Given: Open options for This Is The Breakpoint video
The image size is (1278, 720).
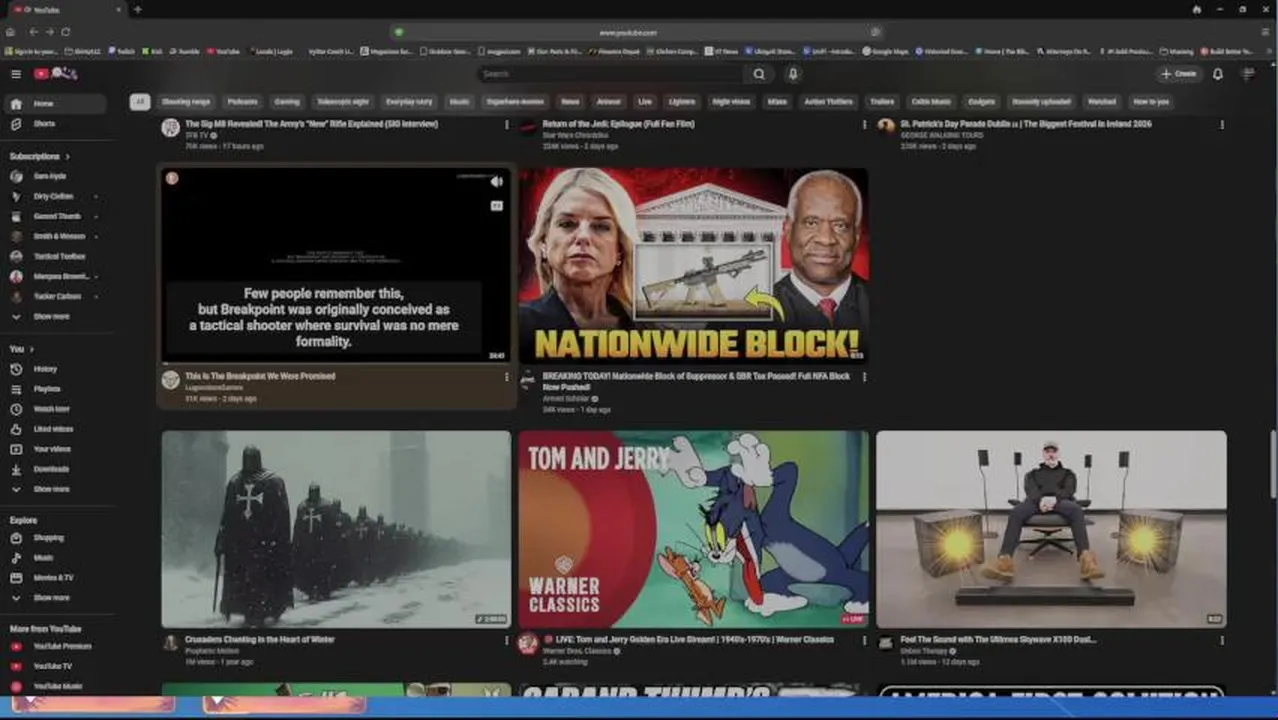Looking at the screenshot, I should tap(506, 377).
